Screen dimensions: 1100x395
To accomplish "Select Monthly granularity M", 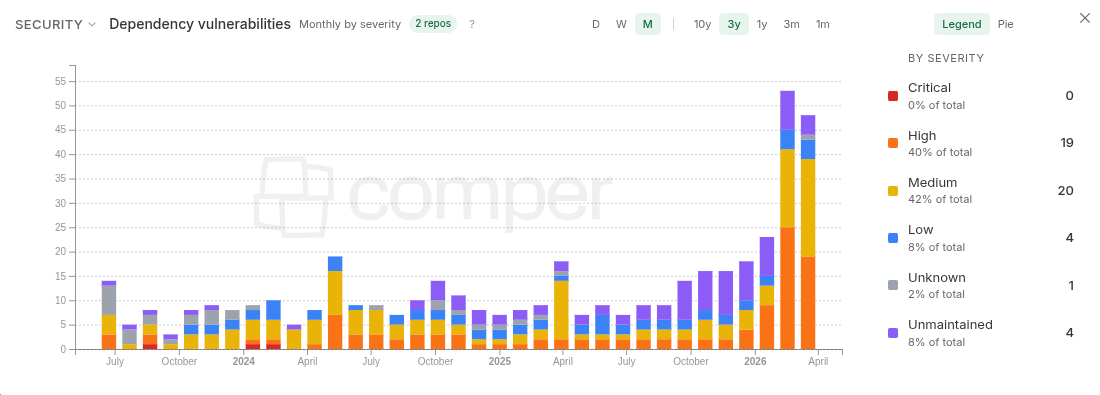I will pos(648,24).
